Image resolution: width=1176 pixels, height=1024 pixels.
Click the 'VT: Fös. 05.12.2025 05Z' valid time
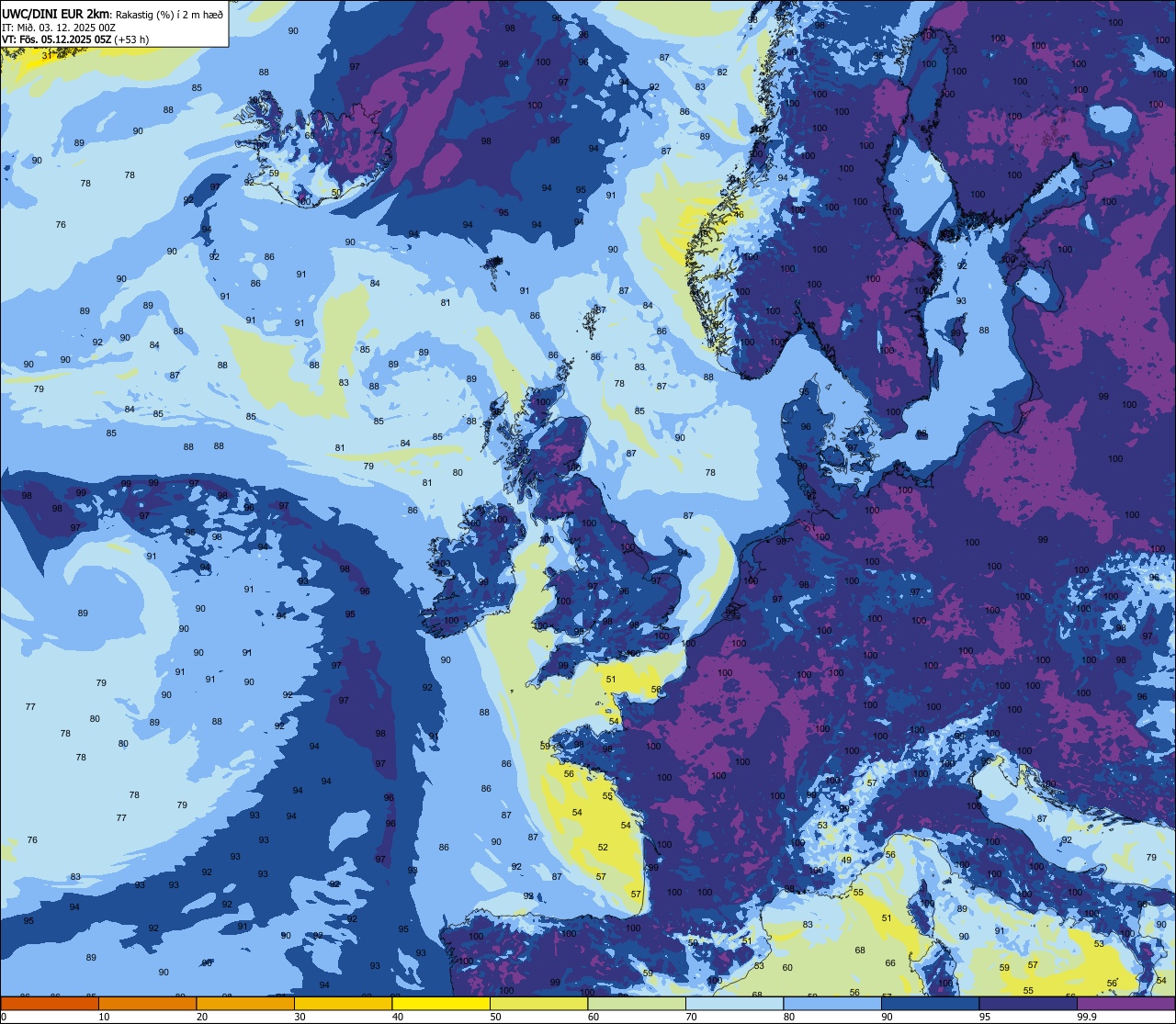57,39
